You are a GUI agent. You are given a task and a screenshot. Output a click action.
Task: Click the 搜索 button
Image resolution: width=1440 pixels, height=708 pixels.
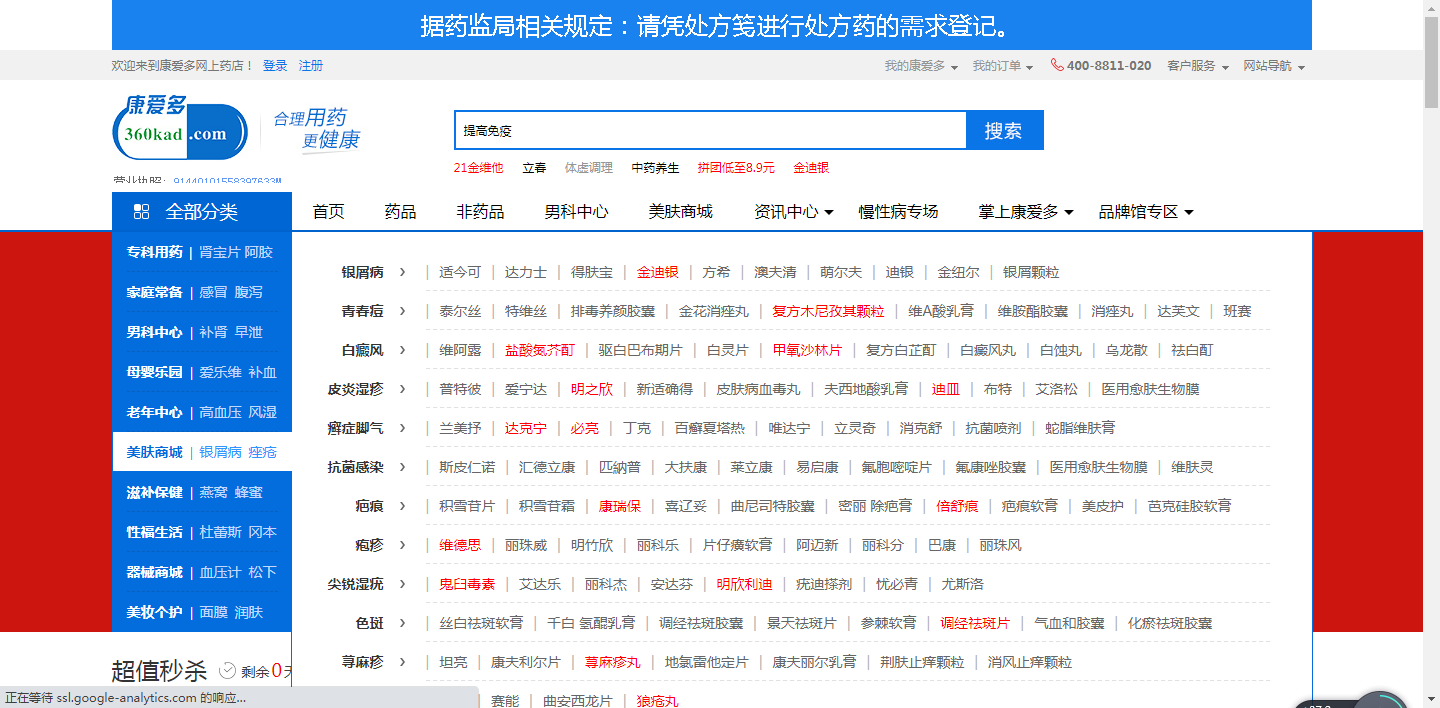pos(1004,130)
